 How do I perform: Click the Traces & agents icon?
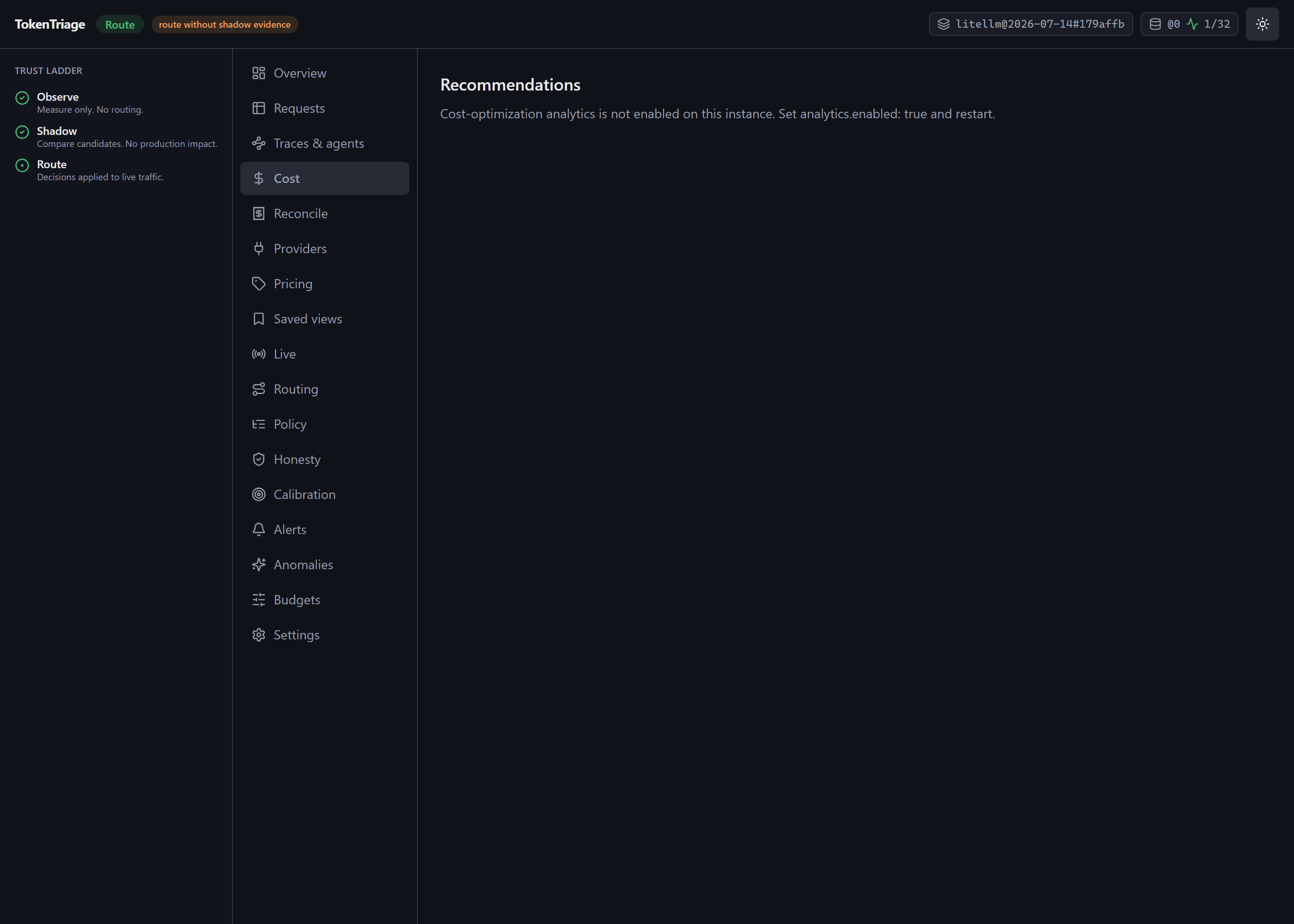(258, 143)
